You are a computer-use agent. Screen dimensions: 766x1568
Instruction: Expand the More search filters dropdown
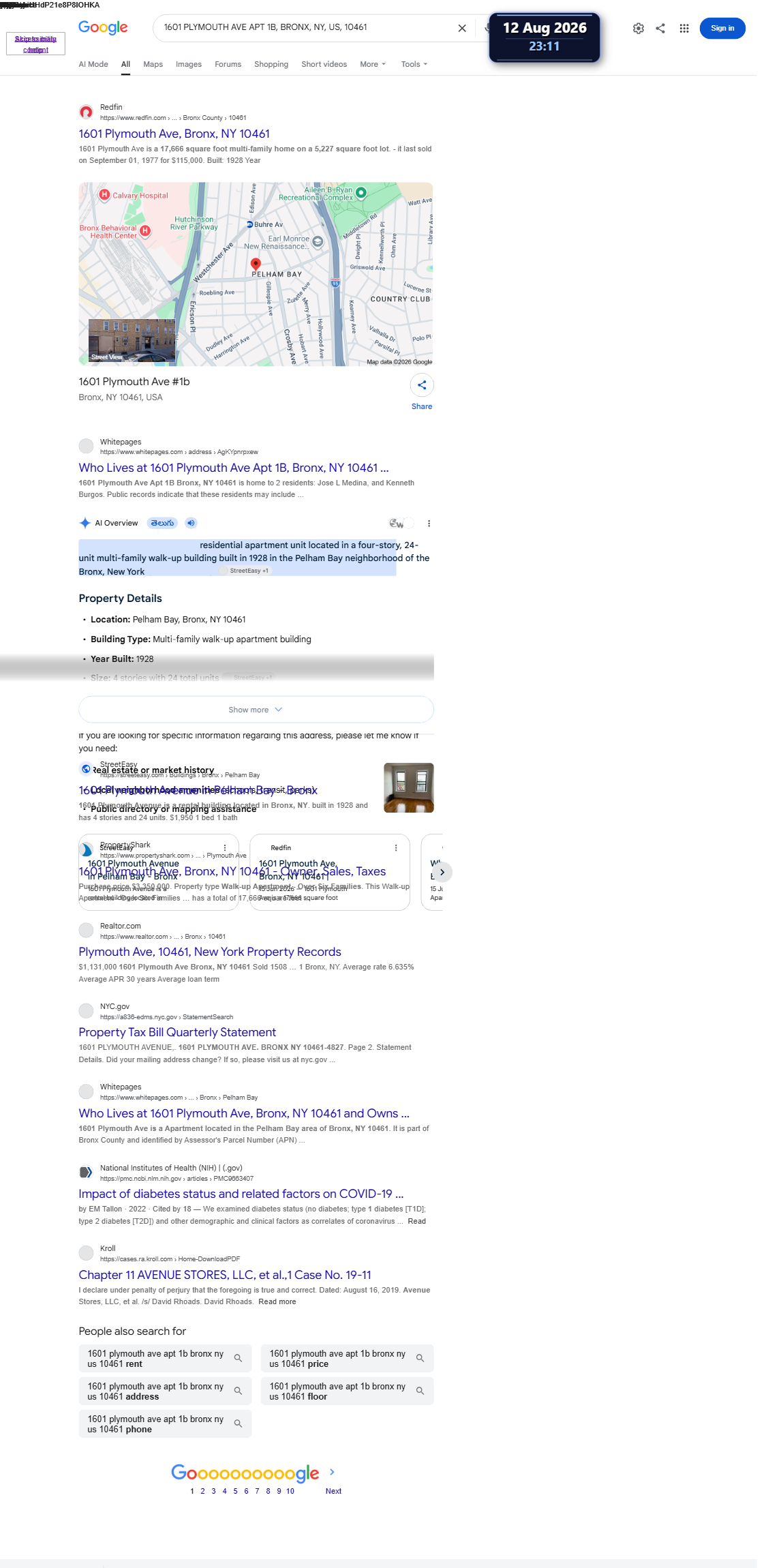pos(373,64)
